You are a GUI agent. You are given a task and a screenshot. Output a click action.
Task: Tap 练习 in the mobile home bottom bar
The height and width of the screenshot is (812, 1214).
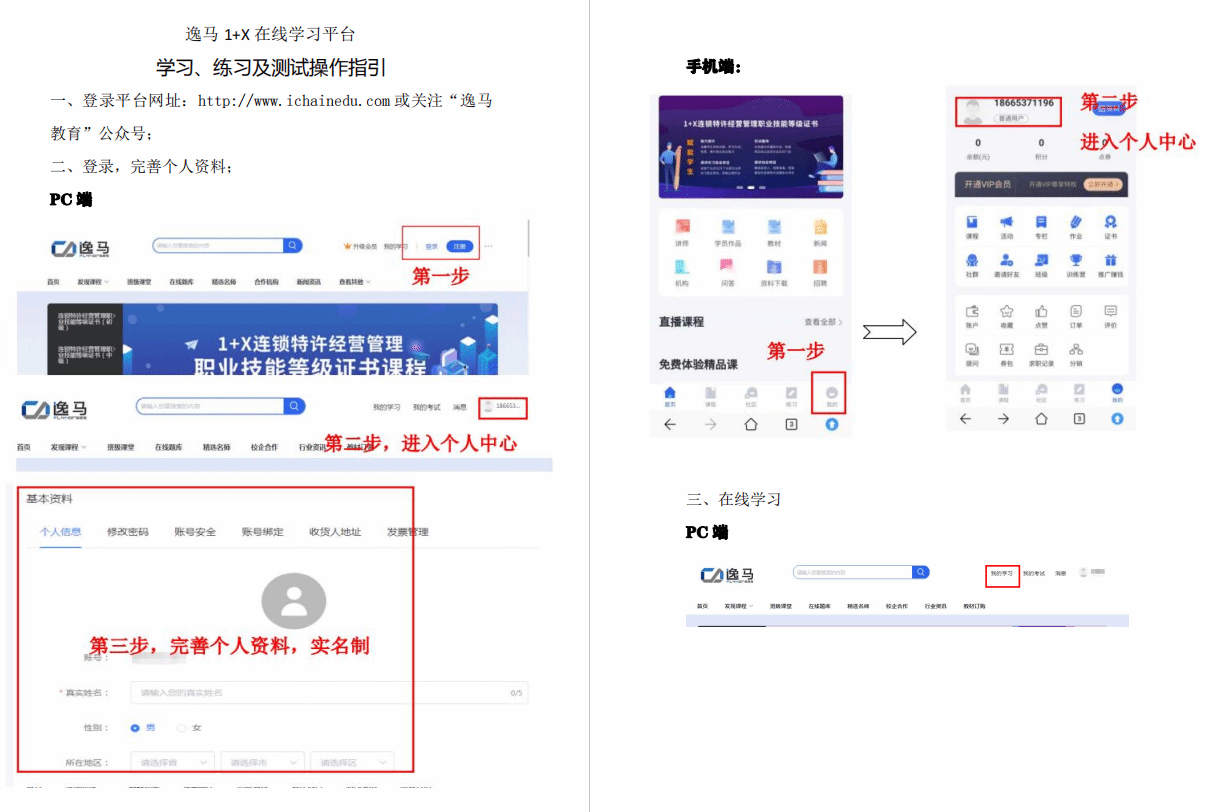pyautogui.click(x=791, y=395)
